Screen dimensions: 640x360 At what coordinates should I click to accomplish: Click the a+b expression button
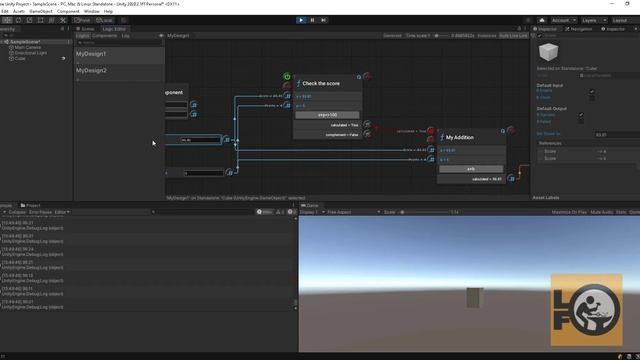click(471, 169)
